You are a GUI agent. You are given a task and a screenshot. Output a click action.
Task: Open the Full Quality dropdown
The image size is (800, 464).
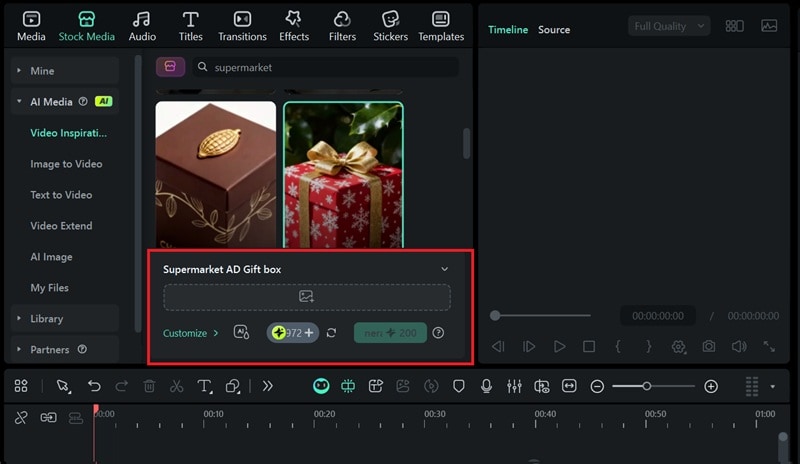pos(669,26)
